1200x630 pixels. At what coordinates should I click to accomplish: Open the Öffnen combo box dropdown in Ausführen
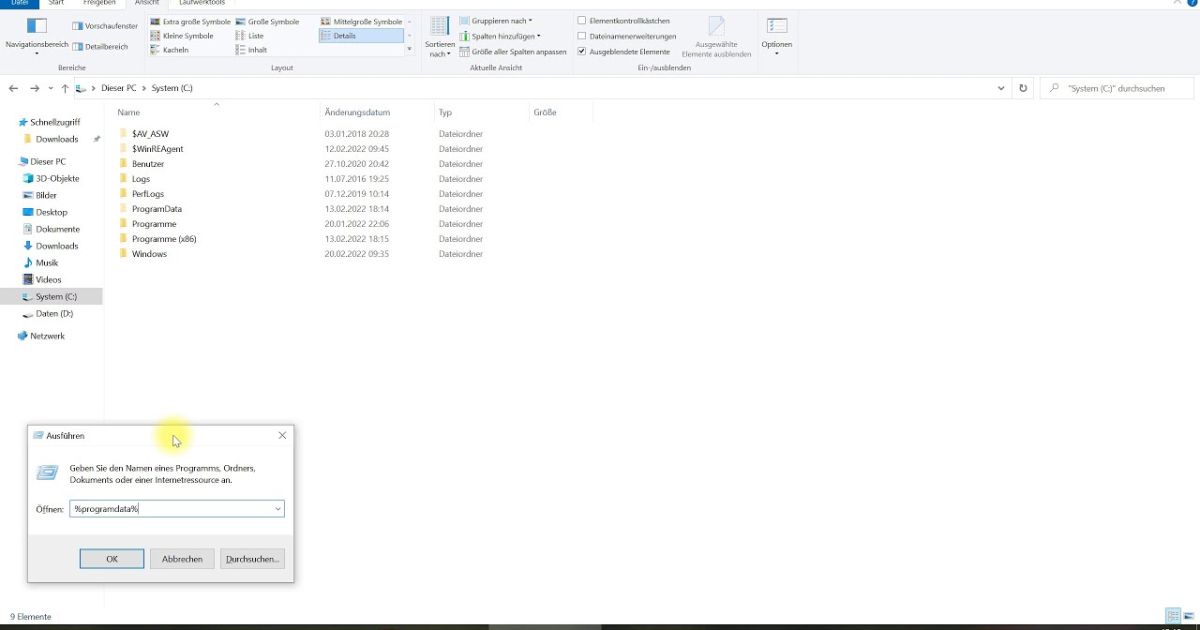[x=278, y=509]
